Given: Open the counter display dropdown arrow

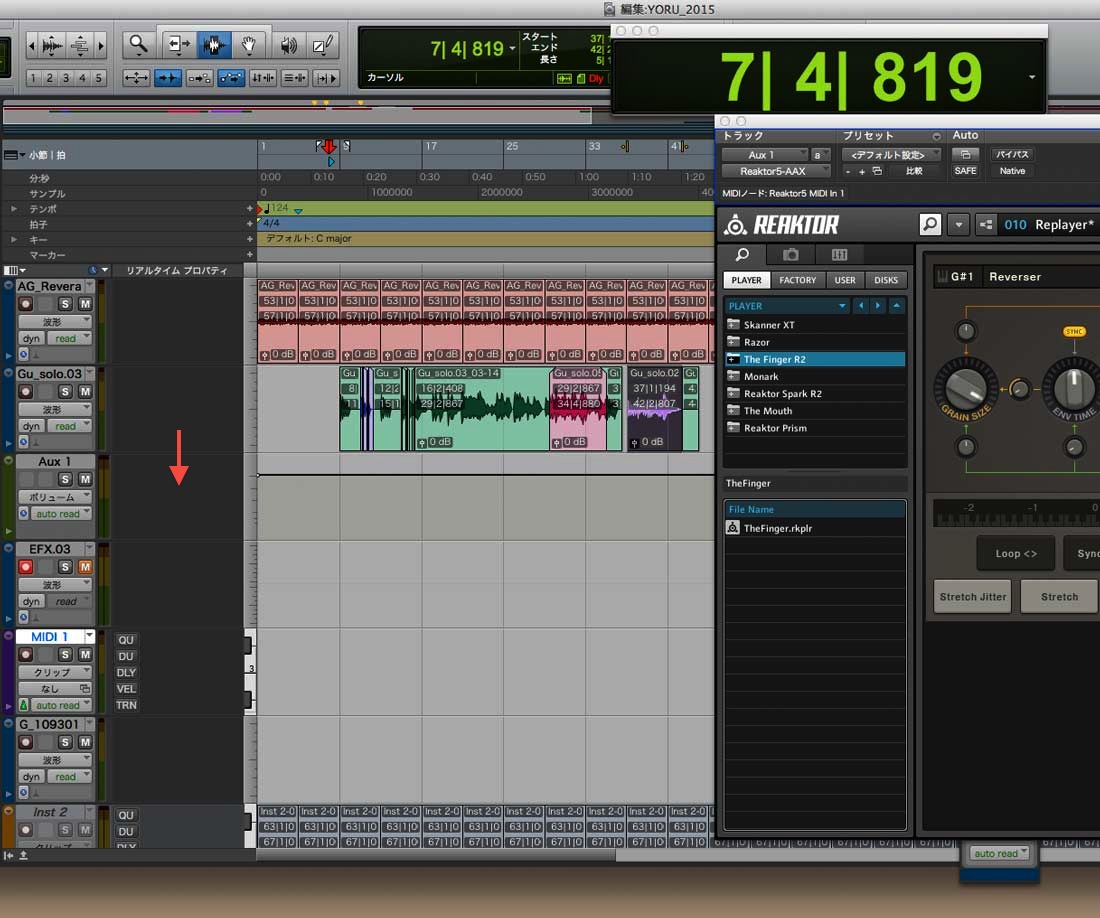Looking at the screenshot, I should point(512,48).
